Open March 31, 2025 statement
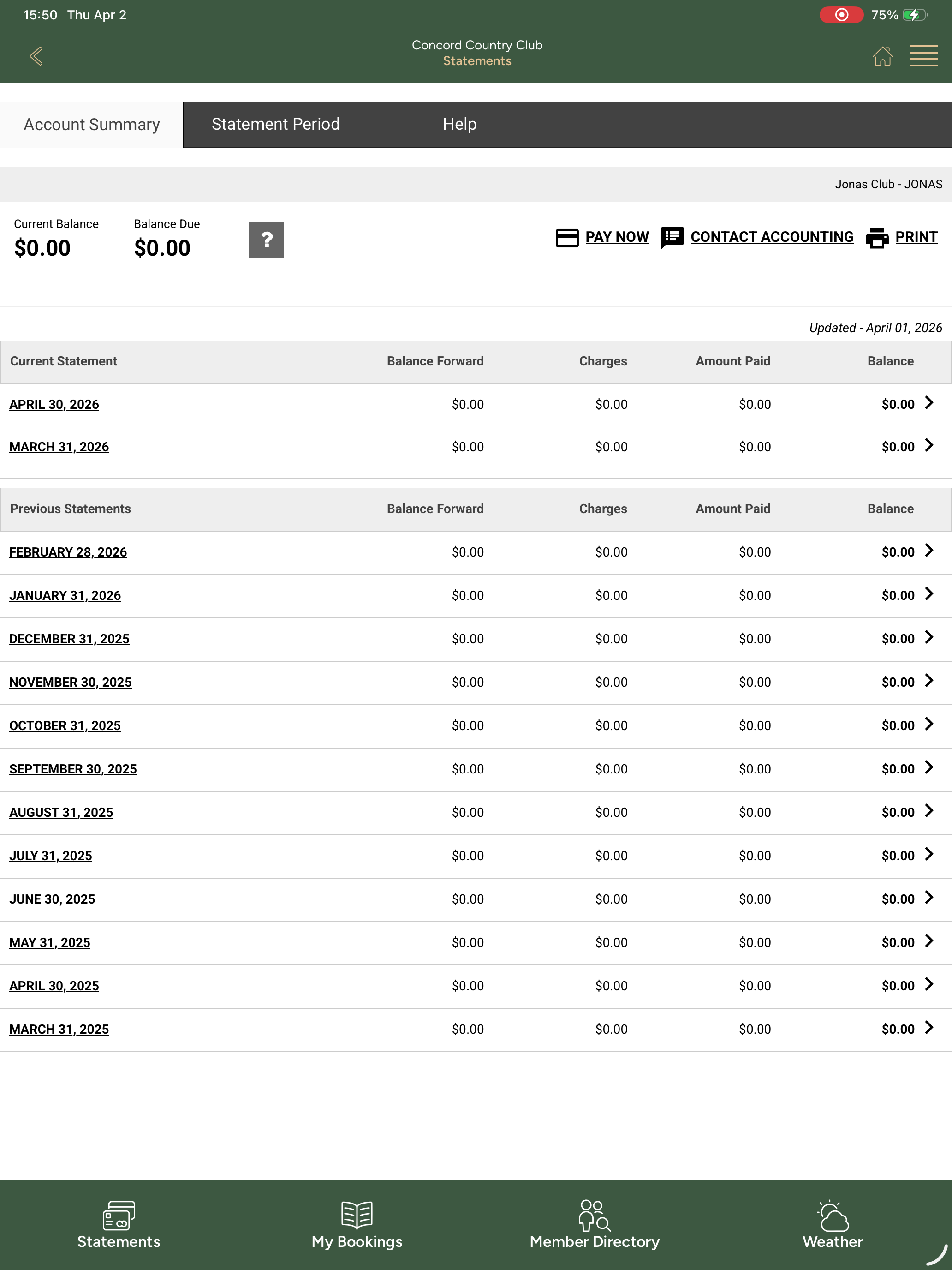952x1270 pixels. tap(59, 1029)
